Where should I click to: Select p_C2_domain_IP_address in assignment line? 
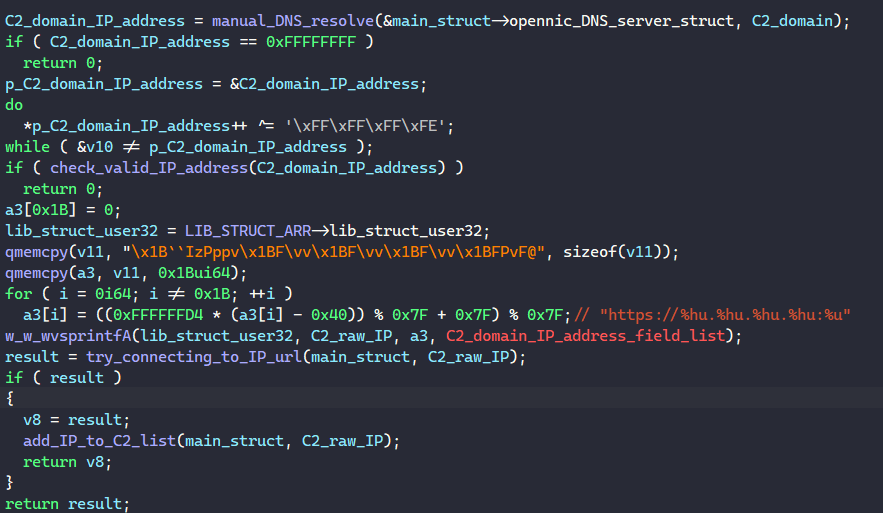click(x=104, y=84)
